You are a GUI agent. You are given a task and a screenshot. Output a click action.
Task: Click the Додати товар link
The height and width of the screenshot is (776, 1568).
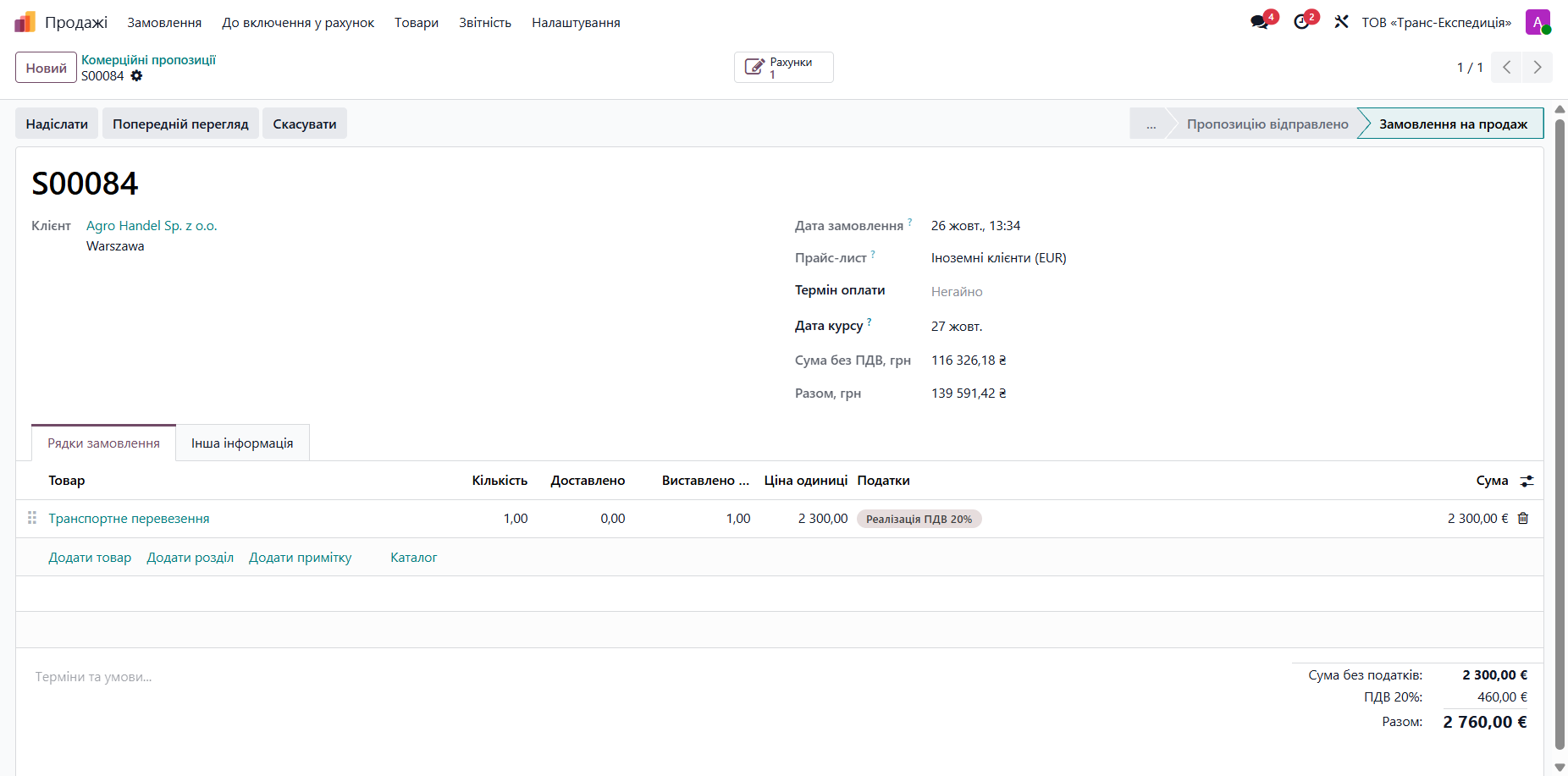click(90, 558)
